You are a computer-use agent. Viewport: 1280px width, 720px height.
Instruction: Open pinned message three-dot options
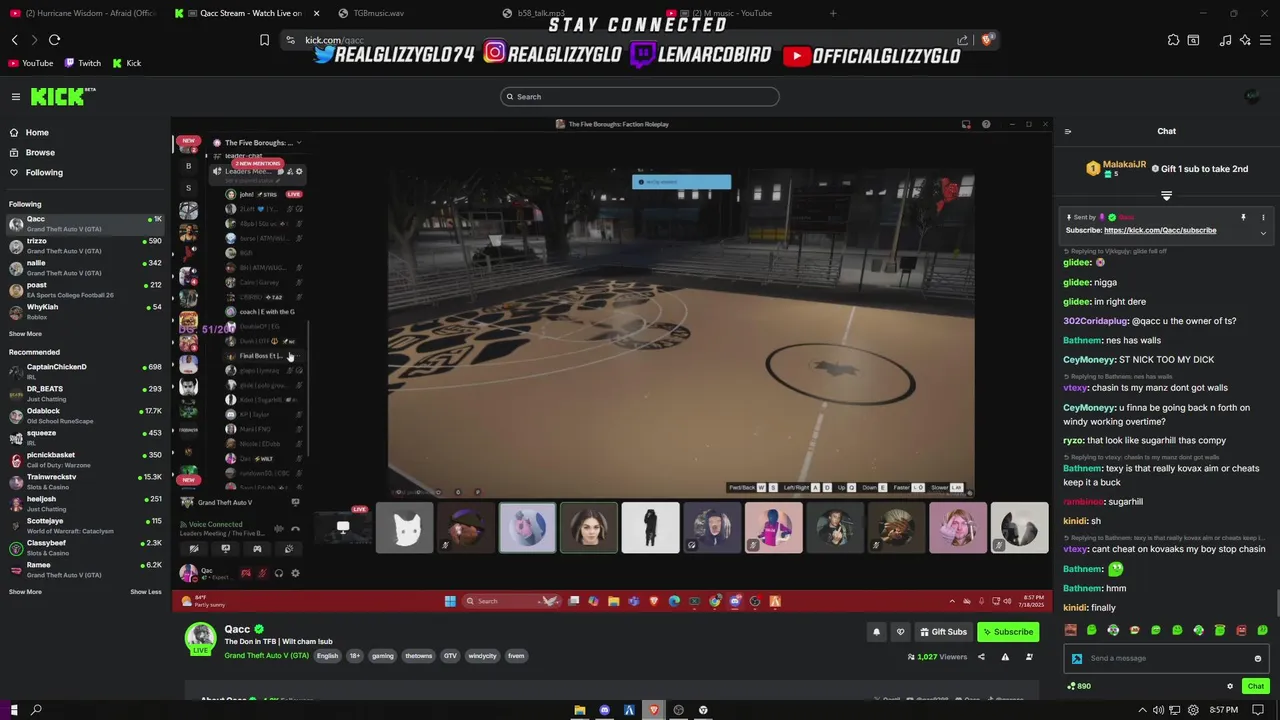coord(1263,217)
